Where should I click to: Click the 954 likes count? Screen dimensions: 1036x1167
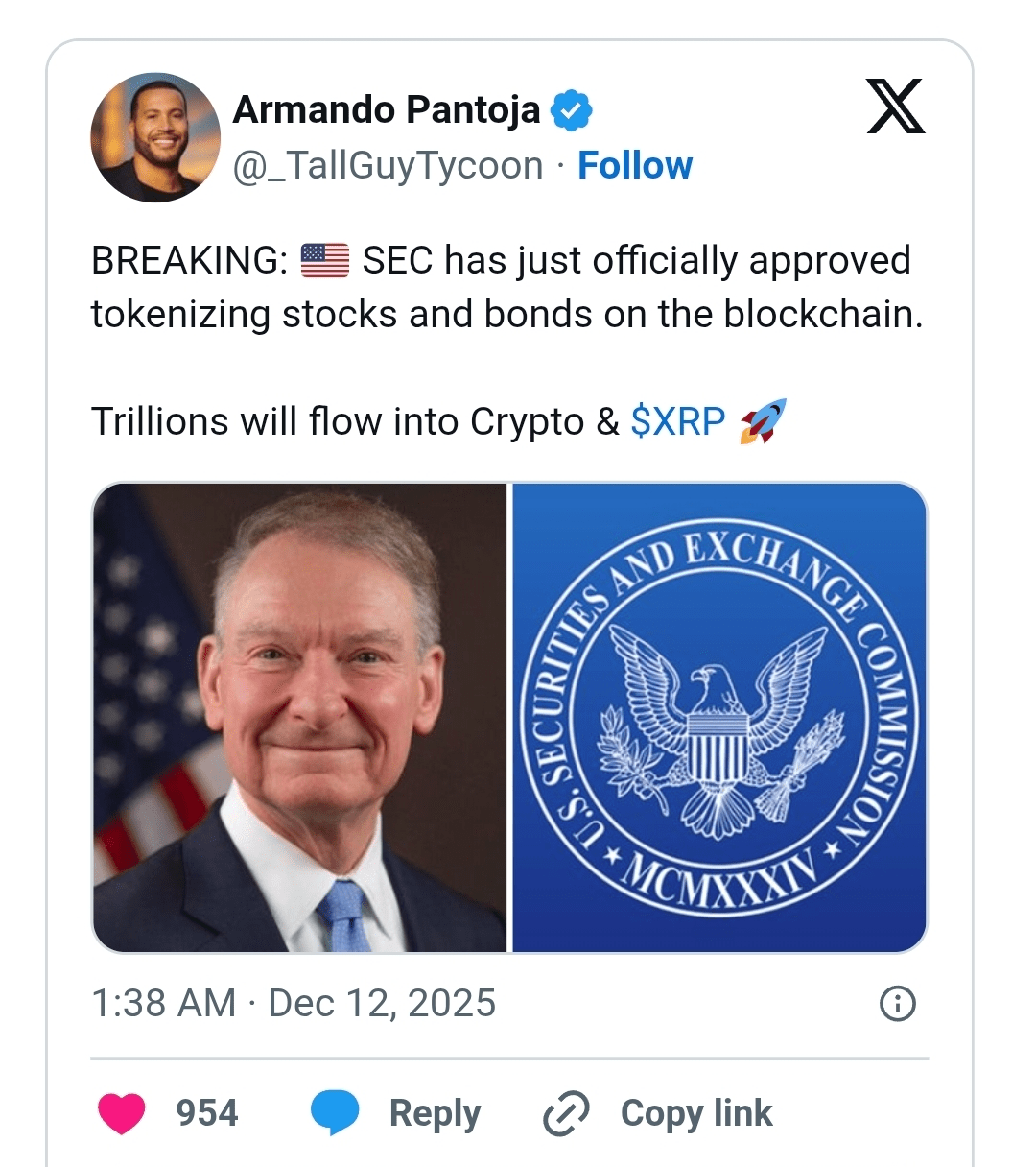pos(206,1113)
